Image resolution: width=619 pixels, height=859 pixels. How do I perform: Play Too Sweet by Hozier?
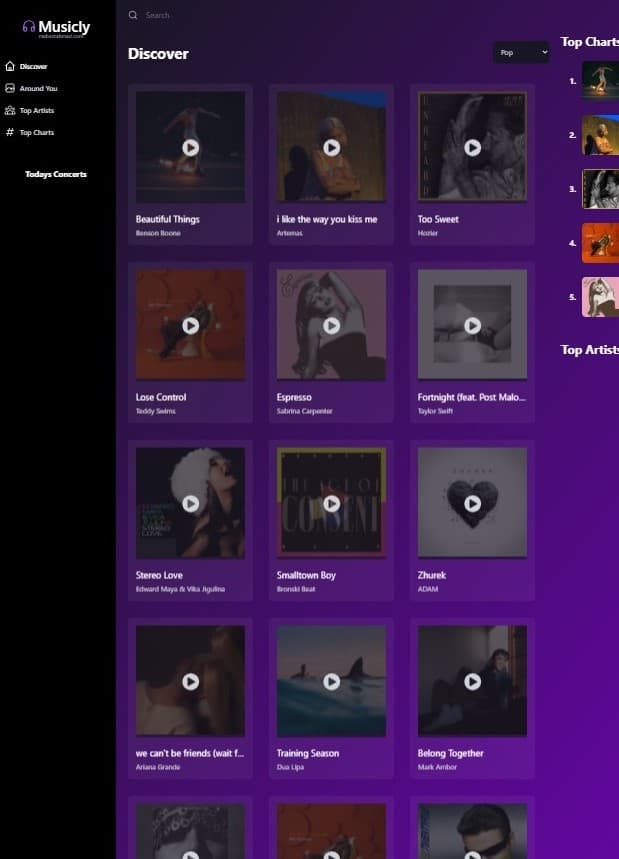[x=472, y=147]
